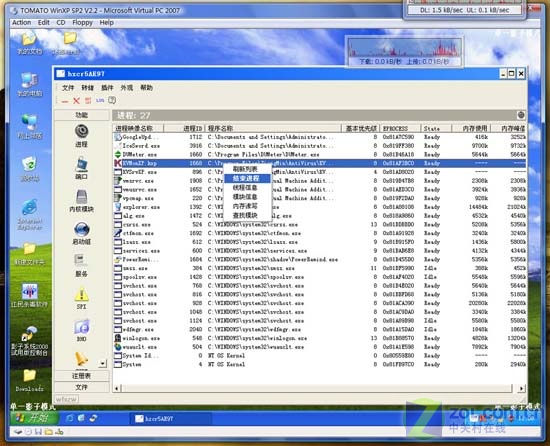Image resolution: width=550 pixels, height=446 pixels.
Task: Expand the 文件 section at sidebar bottom
Action: (82, 387)
